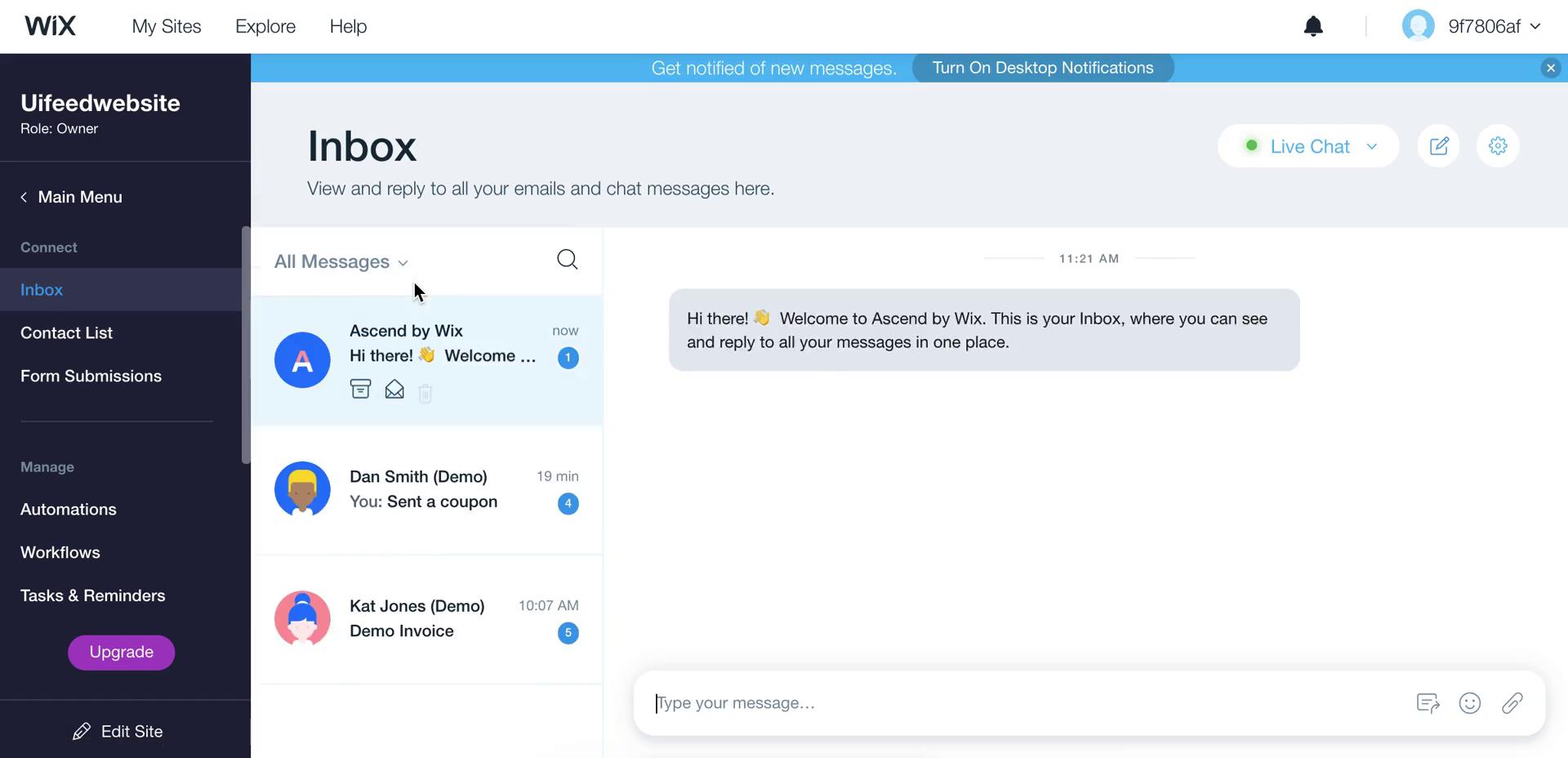1568x758 pixels.
Task: Click unread badge on Dan Smith conversation
Action: (x=568, y=503)
